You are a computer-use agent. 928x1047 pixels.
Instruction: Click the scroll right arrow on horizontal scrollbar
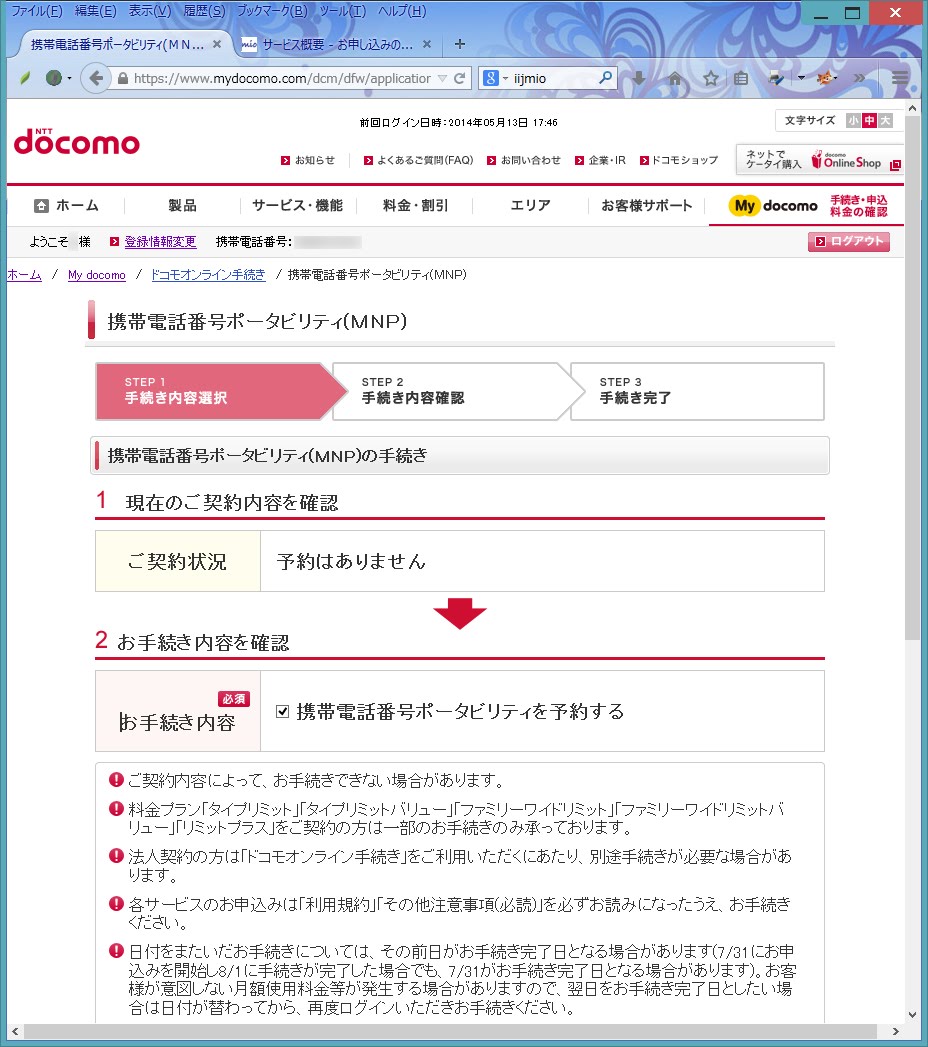point(896,1032)
